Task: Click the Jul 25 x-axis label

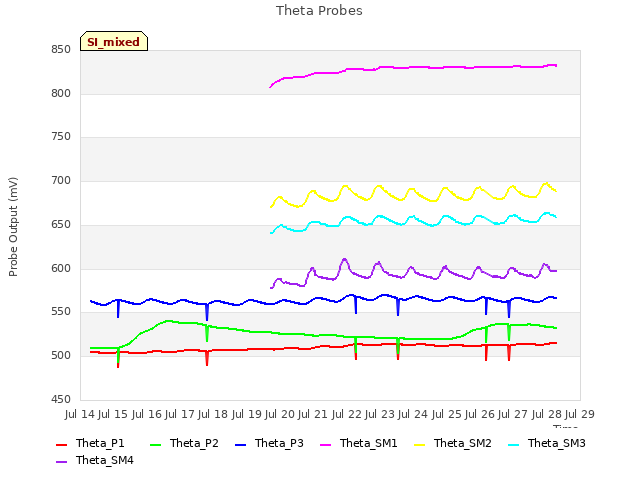Action: (447, 414)
